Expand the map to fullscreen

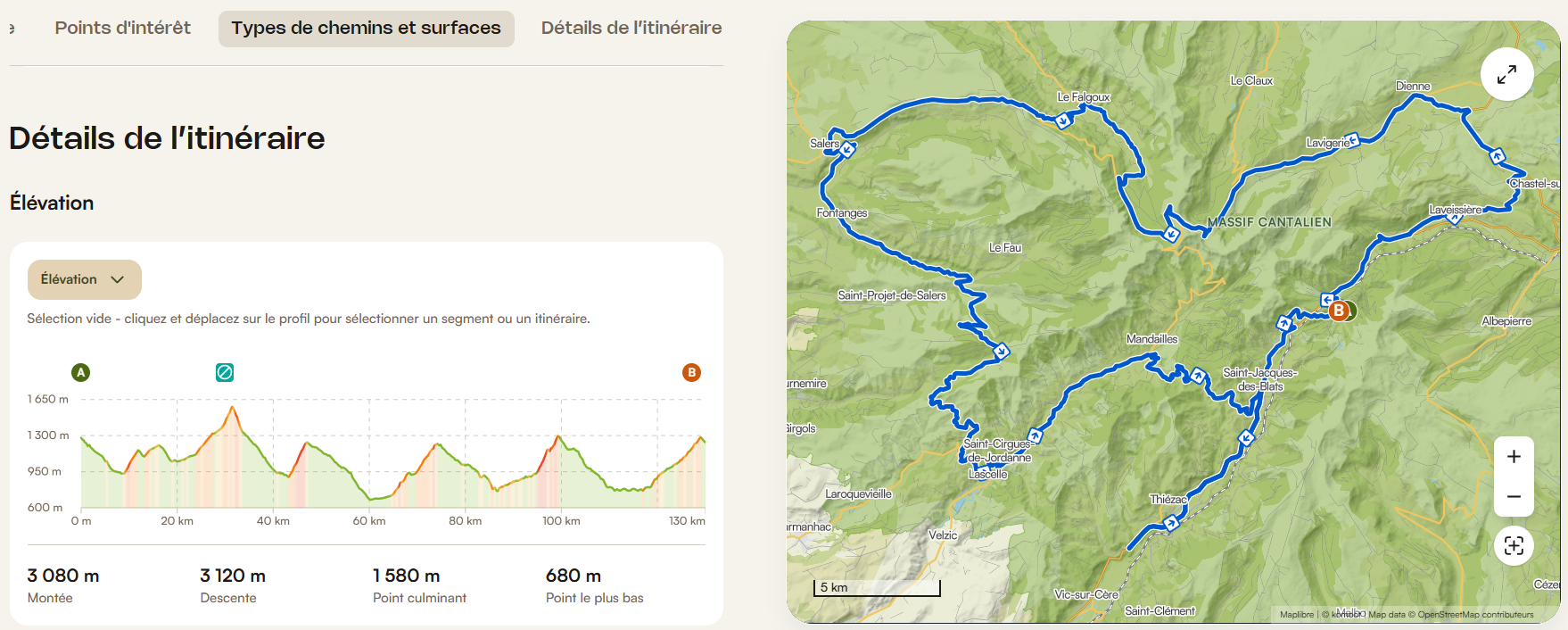click(1506, 74)
